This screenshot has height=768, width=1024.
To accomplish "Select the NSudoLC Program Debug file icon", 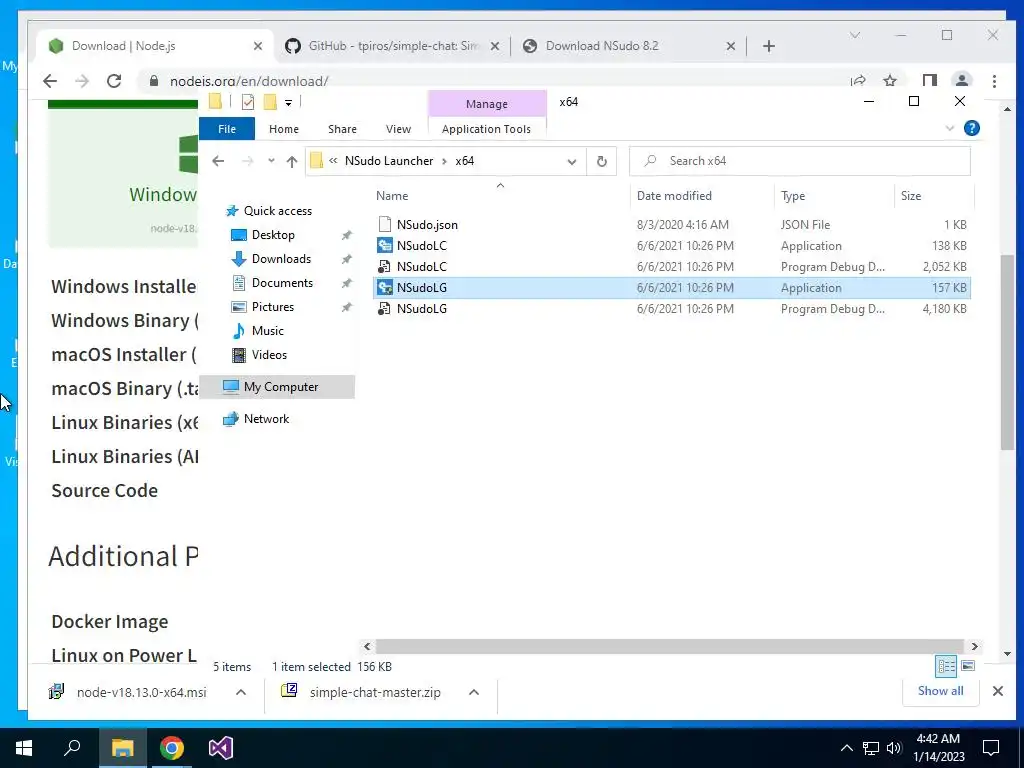I will click(385, 266).
